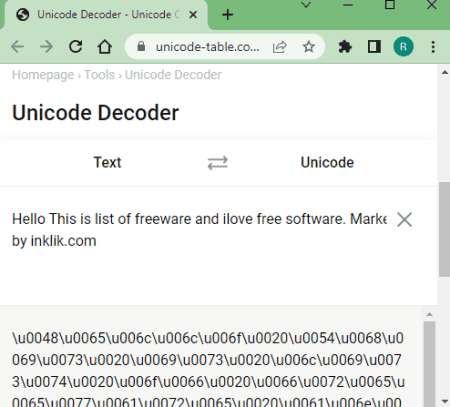Click the Unicode Decoder heading

95,113
